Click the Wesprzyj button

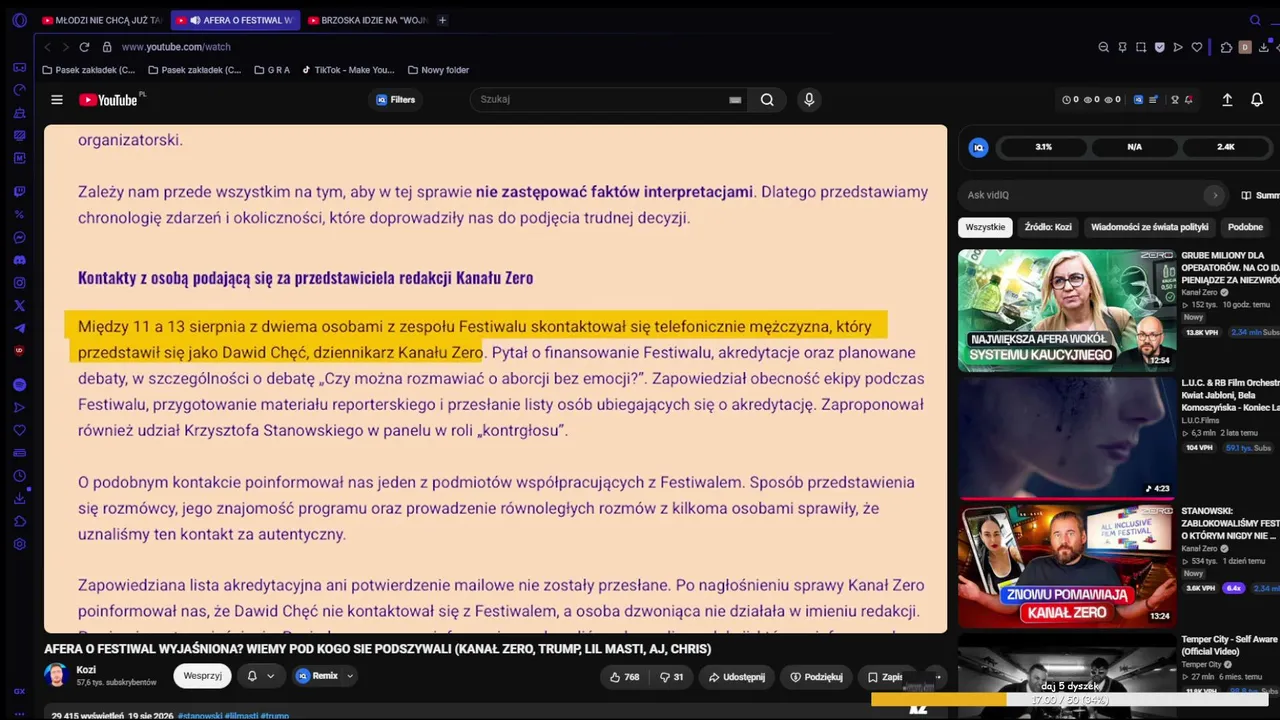[x=202, y=676]
